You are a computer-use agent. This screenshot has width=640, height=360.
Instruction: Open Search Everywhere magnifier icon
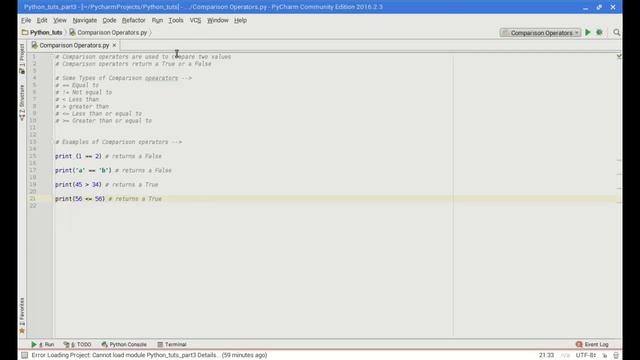(x=616, y=33)
